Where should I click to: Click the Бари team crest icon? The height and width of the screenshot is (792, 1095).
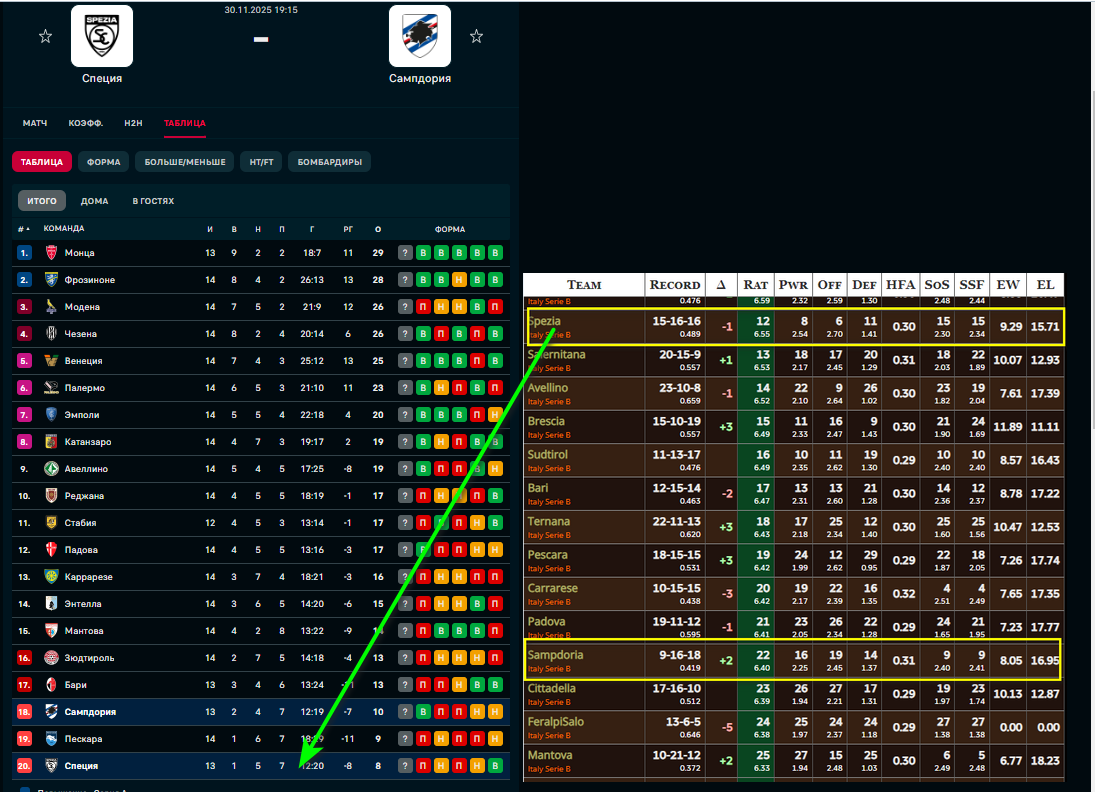pyautogui.click(x=51, y=685)
